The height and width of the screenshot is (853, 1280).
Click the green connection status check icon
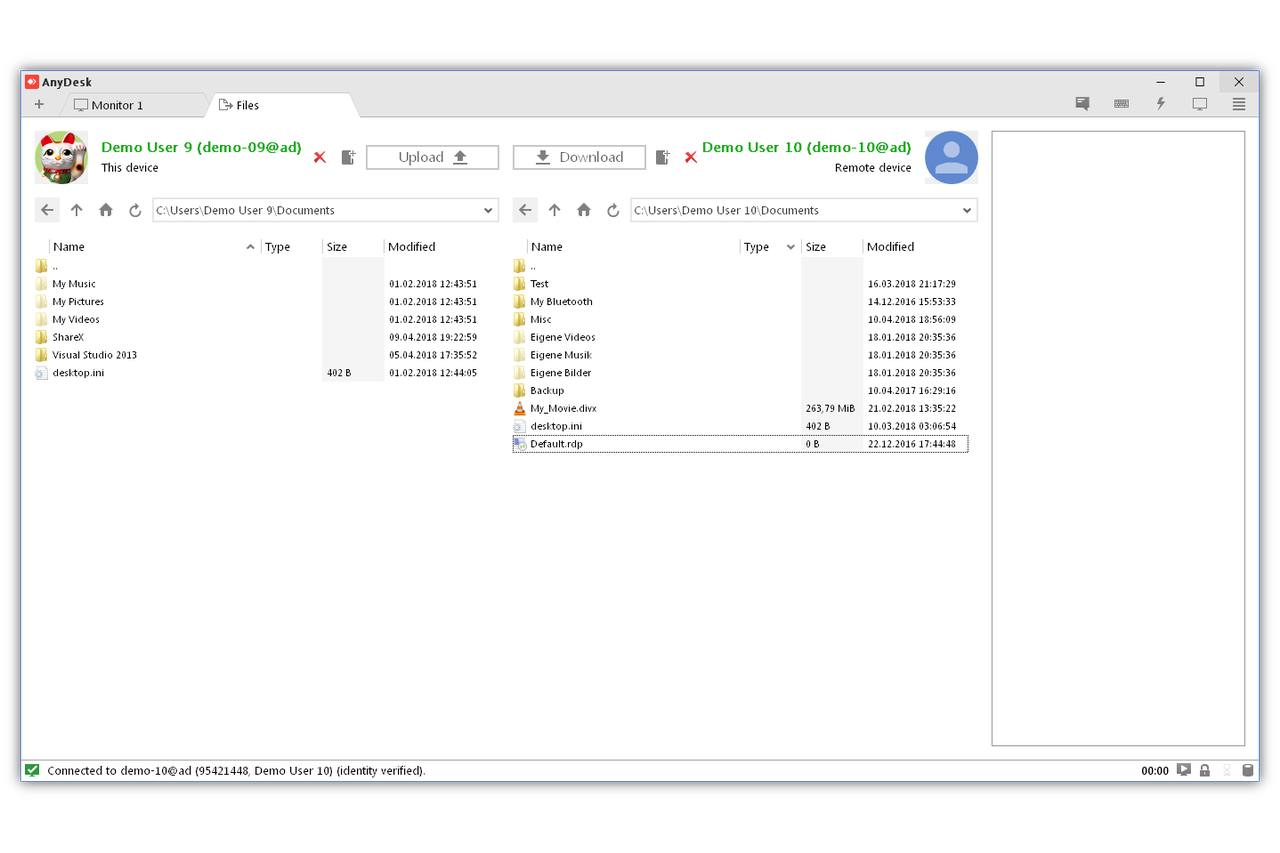coord(32,770)
